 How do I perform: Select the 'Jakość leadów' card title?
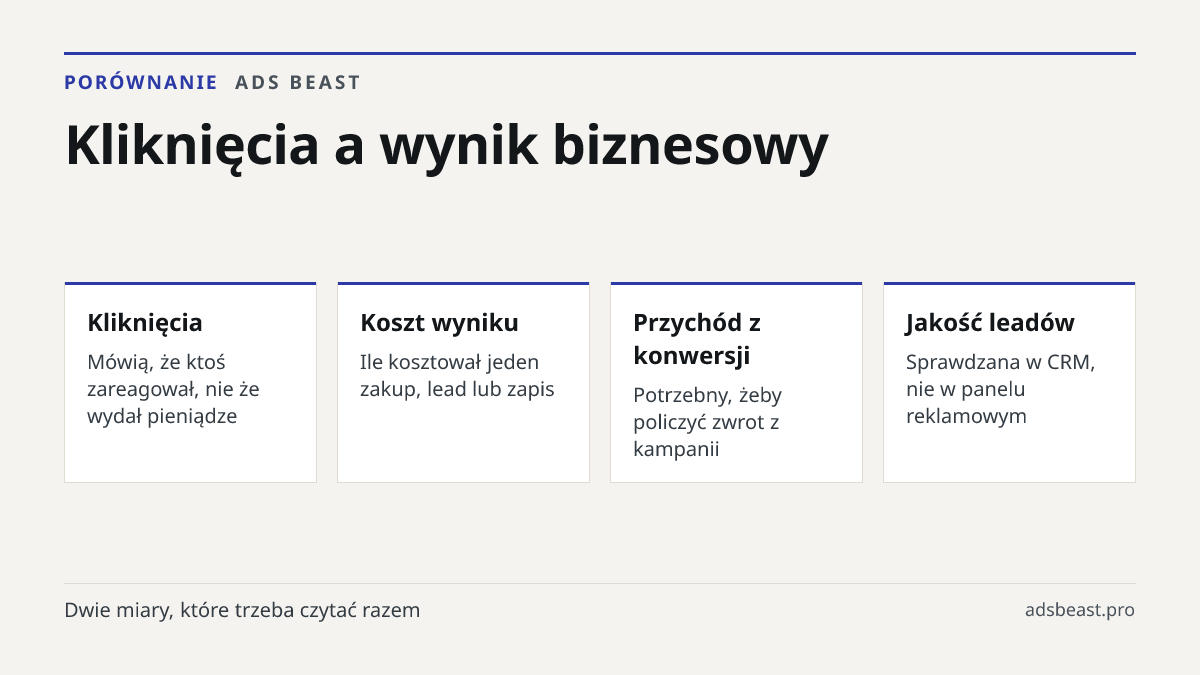coord(990,323)
